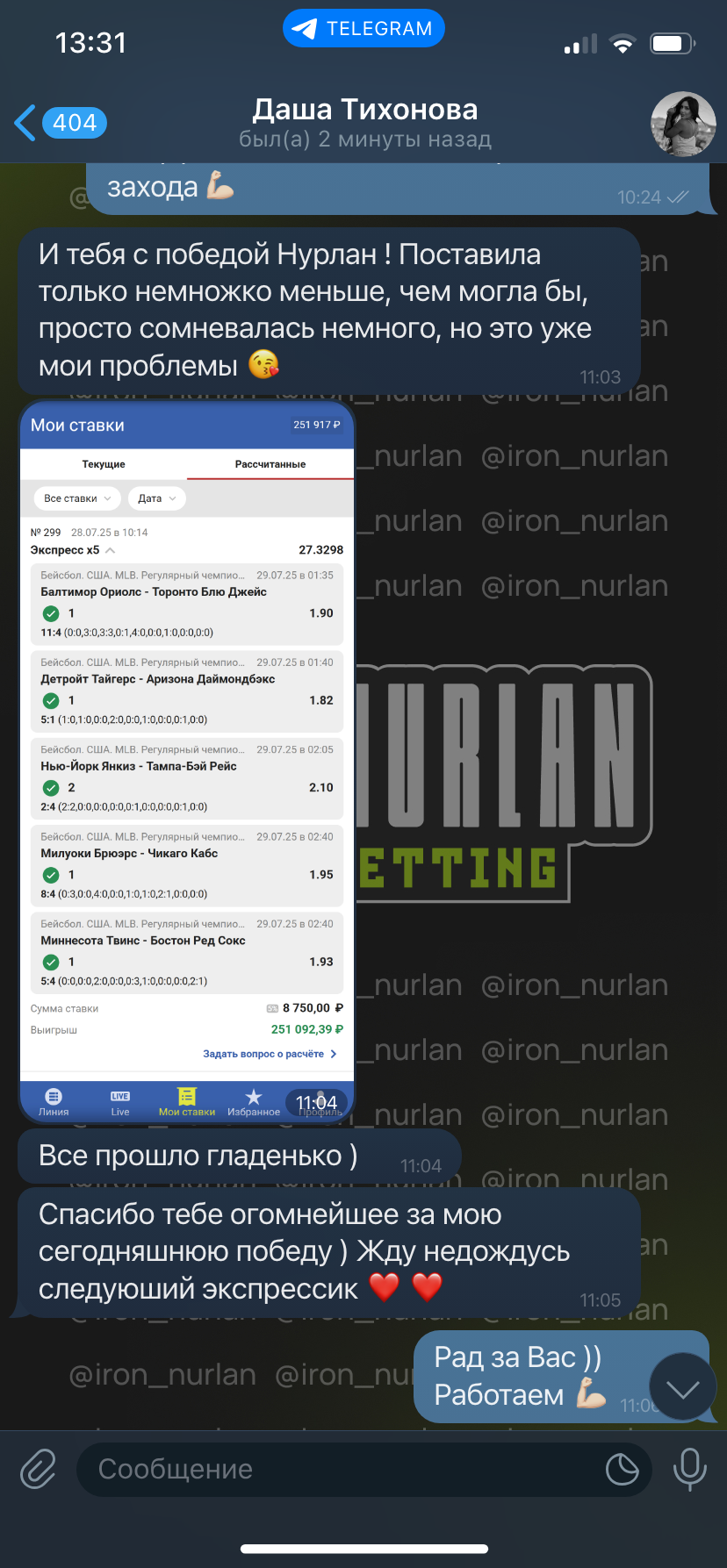Tap the Выигрыш amount 251 092,39 ₽
The height and width of the screenshot is (1568, 727).
pos(307,1029)
